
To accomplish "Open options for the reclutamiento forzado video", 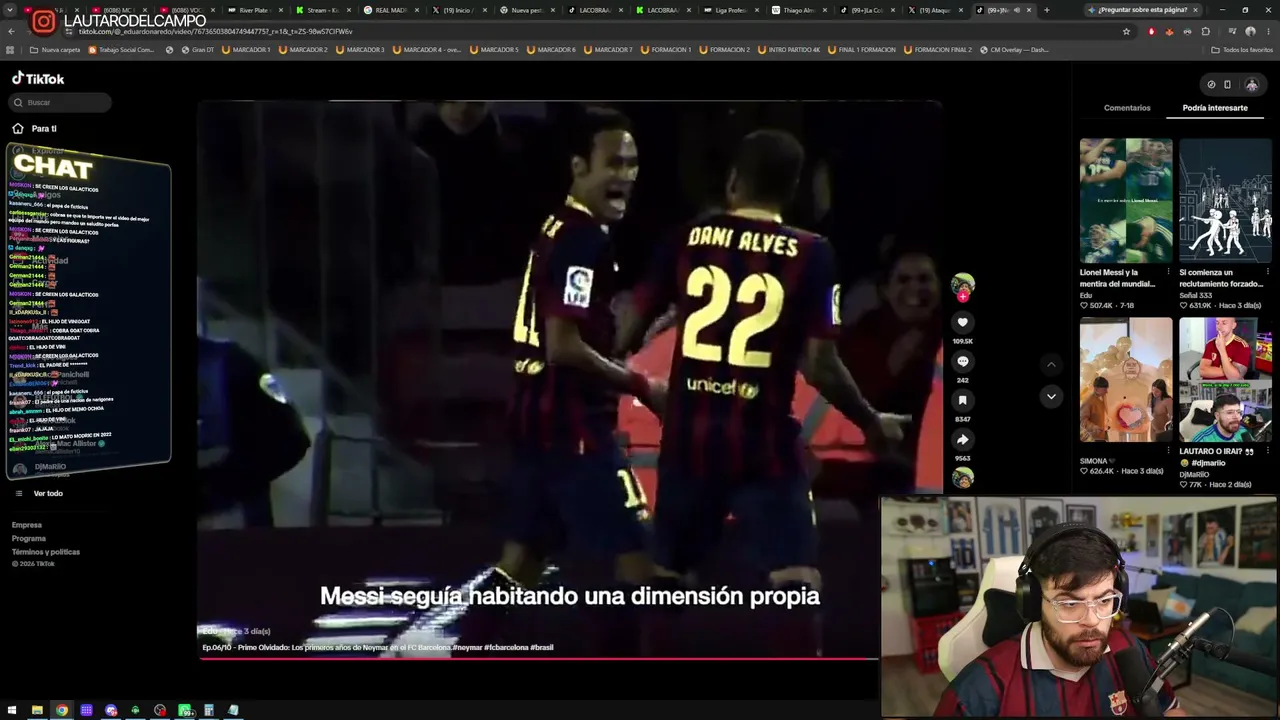I will tap(1268, 272).
